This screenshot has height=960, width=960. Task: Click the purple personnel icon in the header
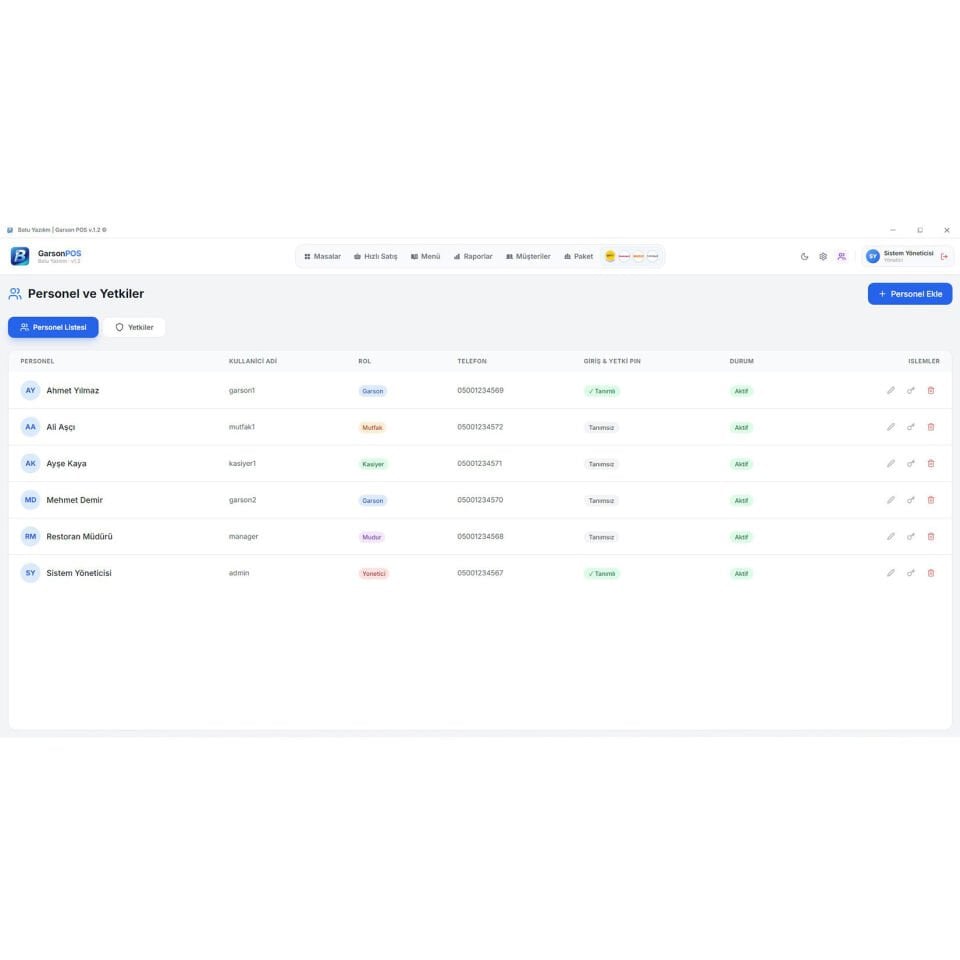pos(842,257)
